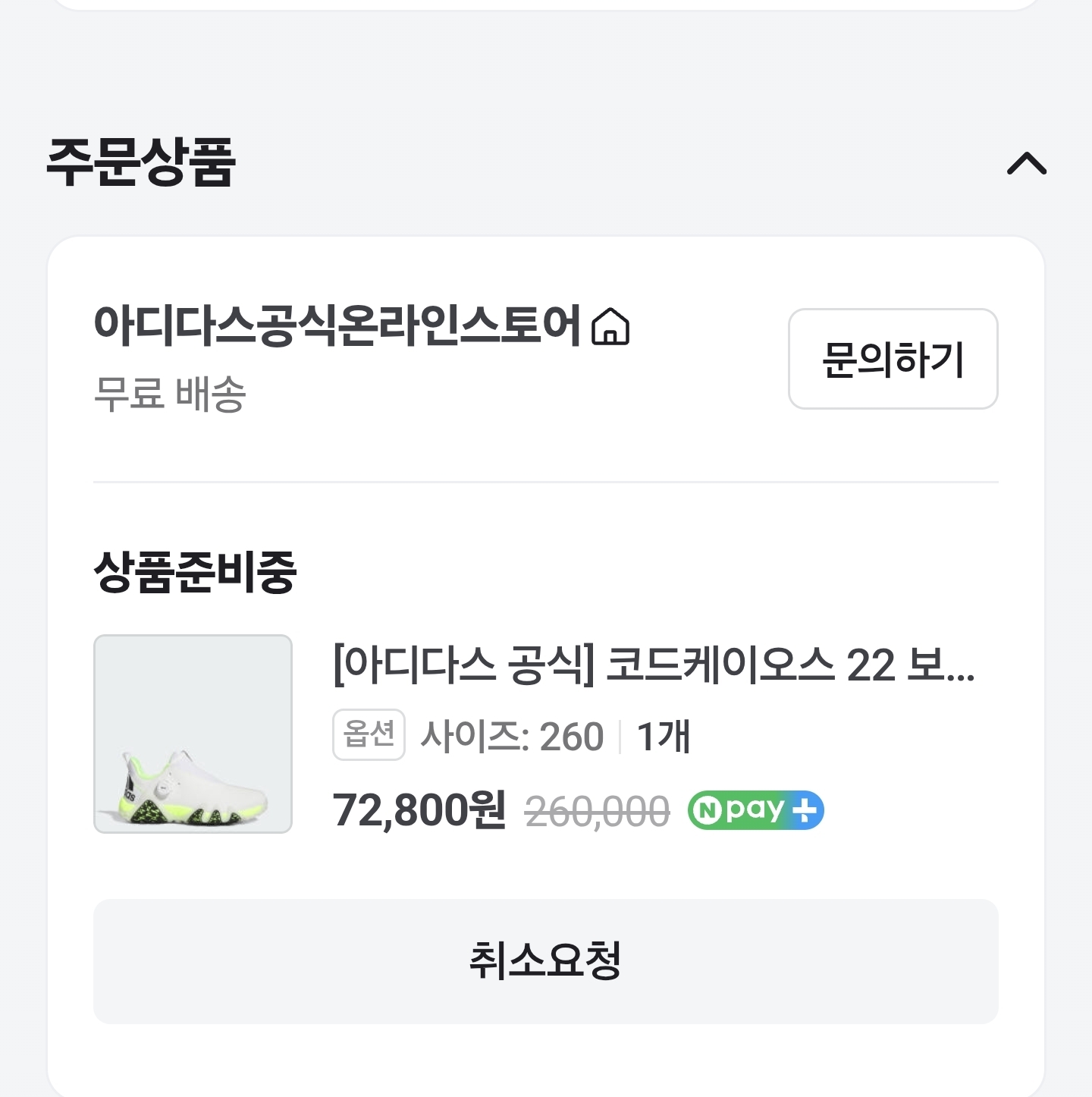Click the 72,800원 price

pos(419,810)
